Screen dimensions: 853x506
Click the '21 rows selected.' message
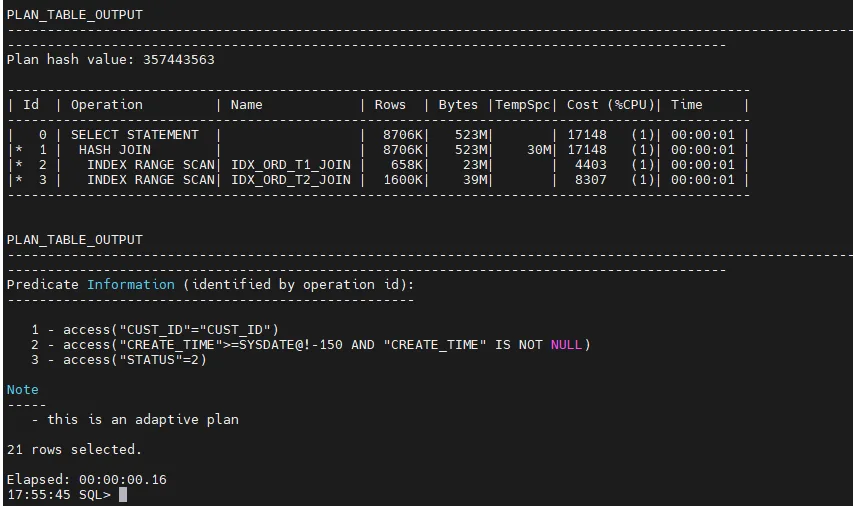[74, 449]
